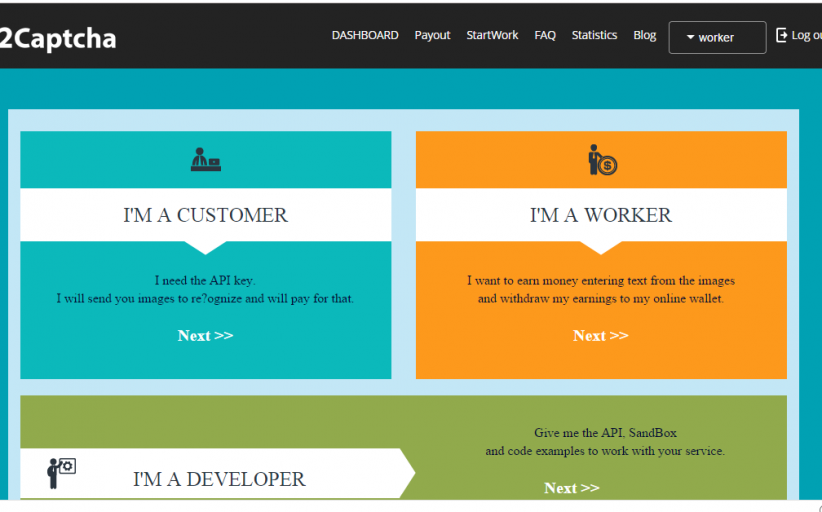The image size is (822, 512).
Task: Click Next in the worker card
Action: (x=601, y=335)
